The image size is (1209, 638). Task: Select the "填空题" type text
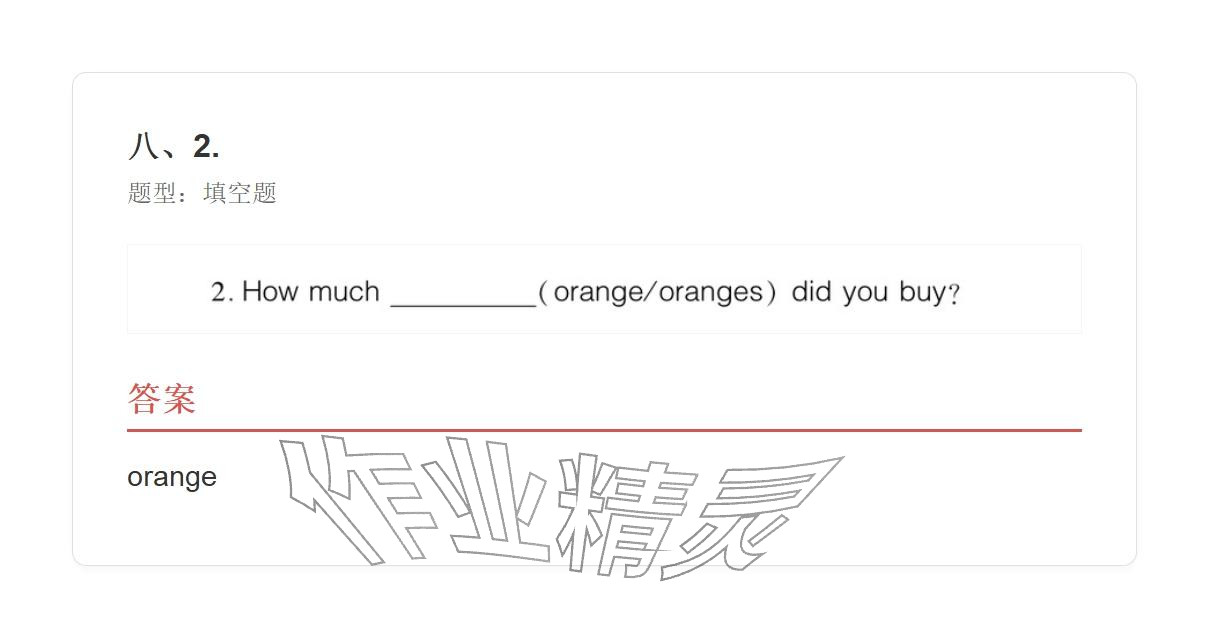coord(240,192)
